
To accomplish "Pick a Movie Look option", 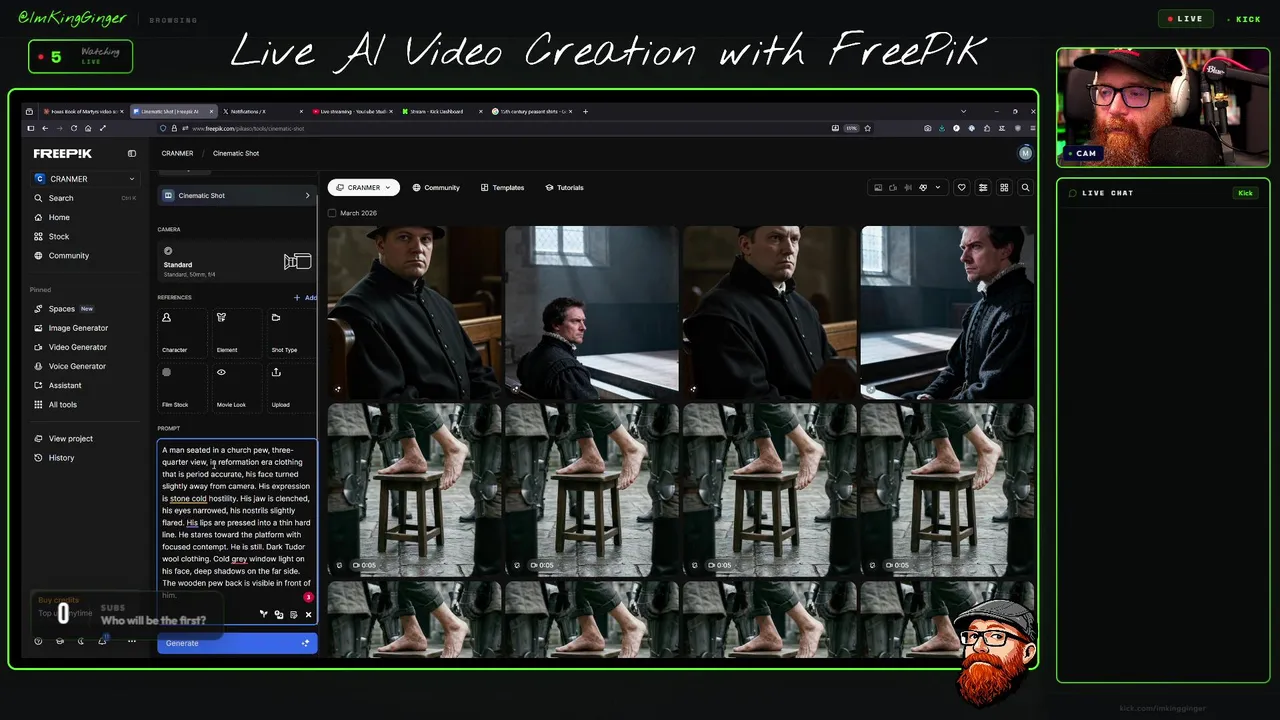I will [237, 387].
